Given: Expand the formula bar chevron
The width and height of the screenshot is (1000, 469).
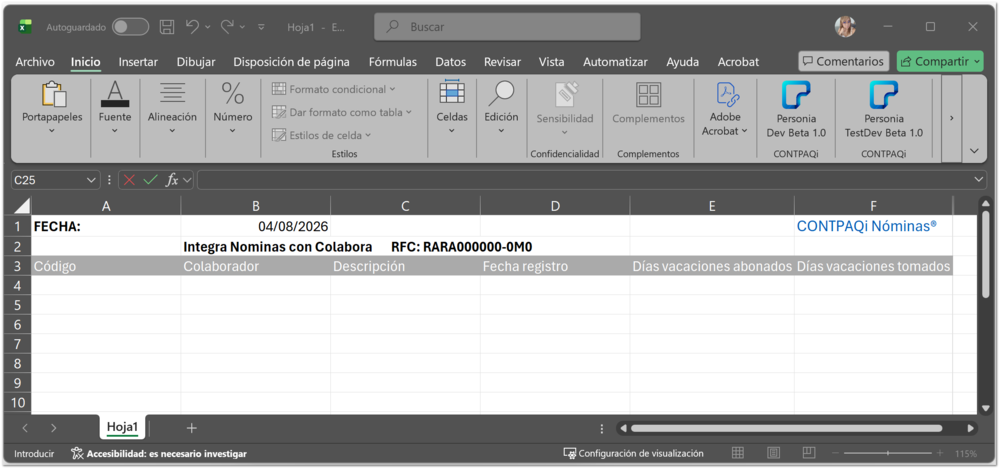Looking at the screenshot, I should tap(979, 181).
